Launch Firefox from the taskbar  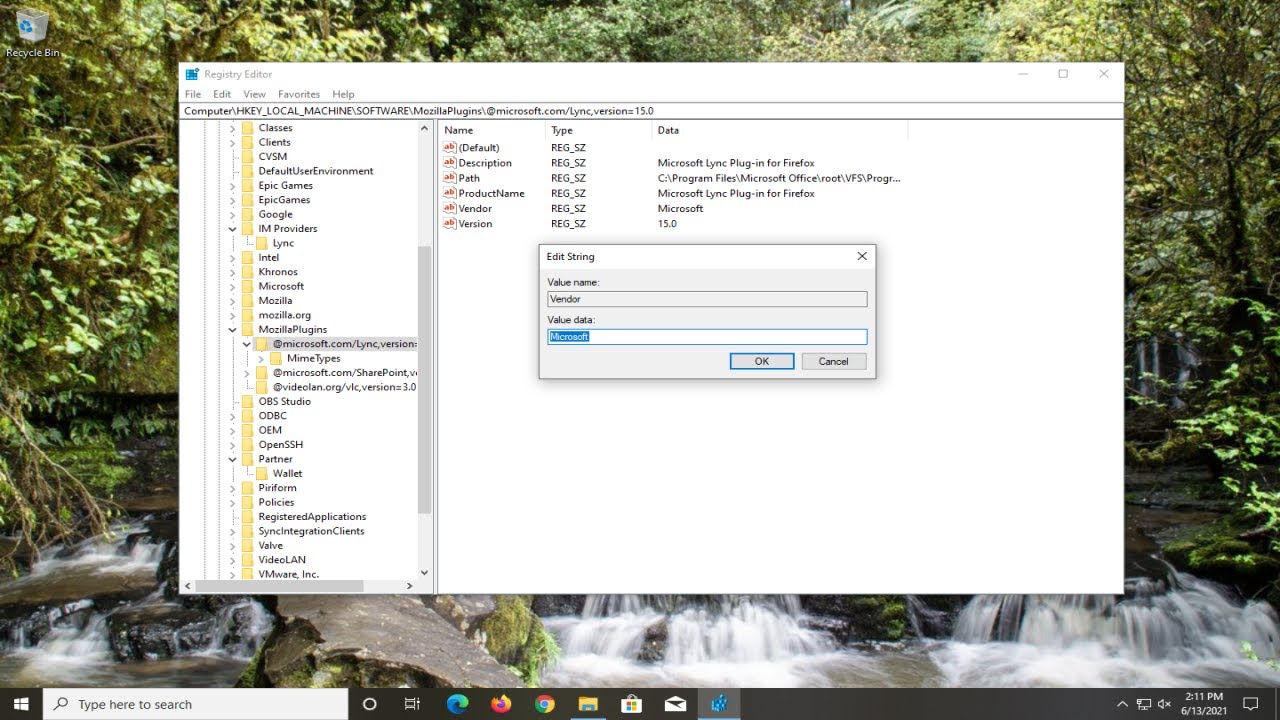tap(501, 704)
